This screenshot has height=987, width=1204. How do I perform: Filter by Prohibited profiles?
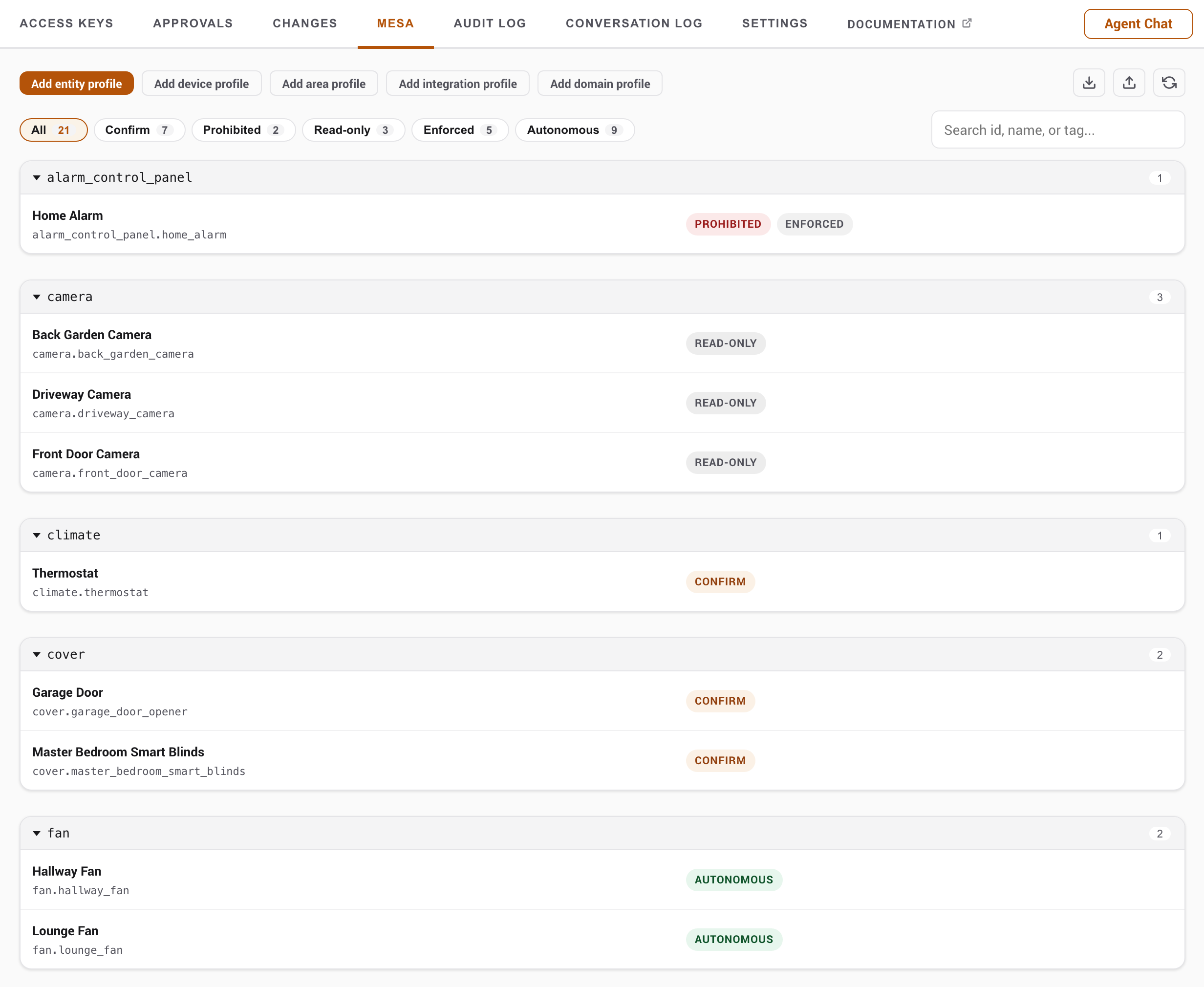(x=243, y=129)
